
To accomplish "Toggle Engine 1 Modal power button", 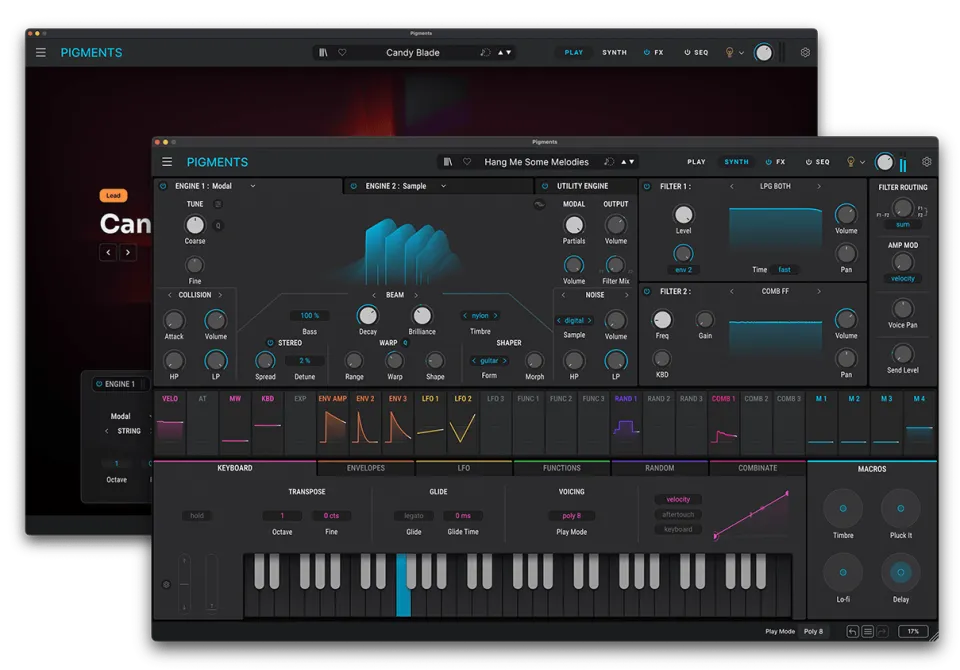I will click(x=163, y=186).
